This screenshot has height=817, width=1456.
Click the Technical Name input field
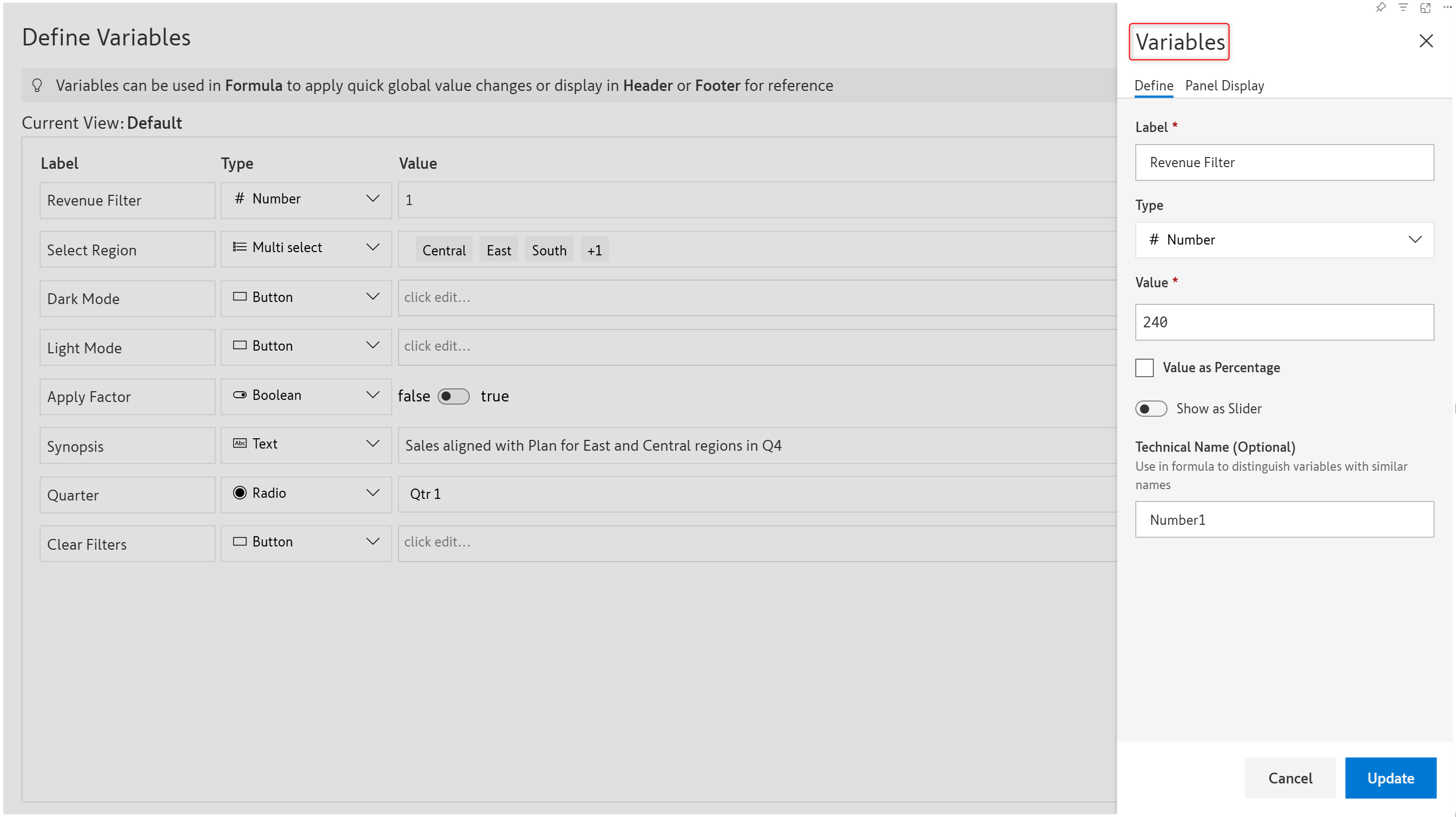point(1284,519)
